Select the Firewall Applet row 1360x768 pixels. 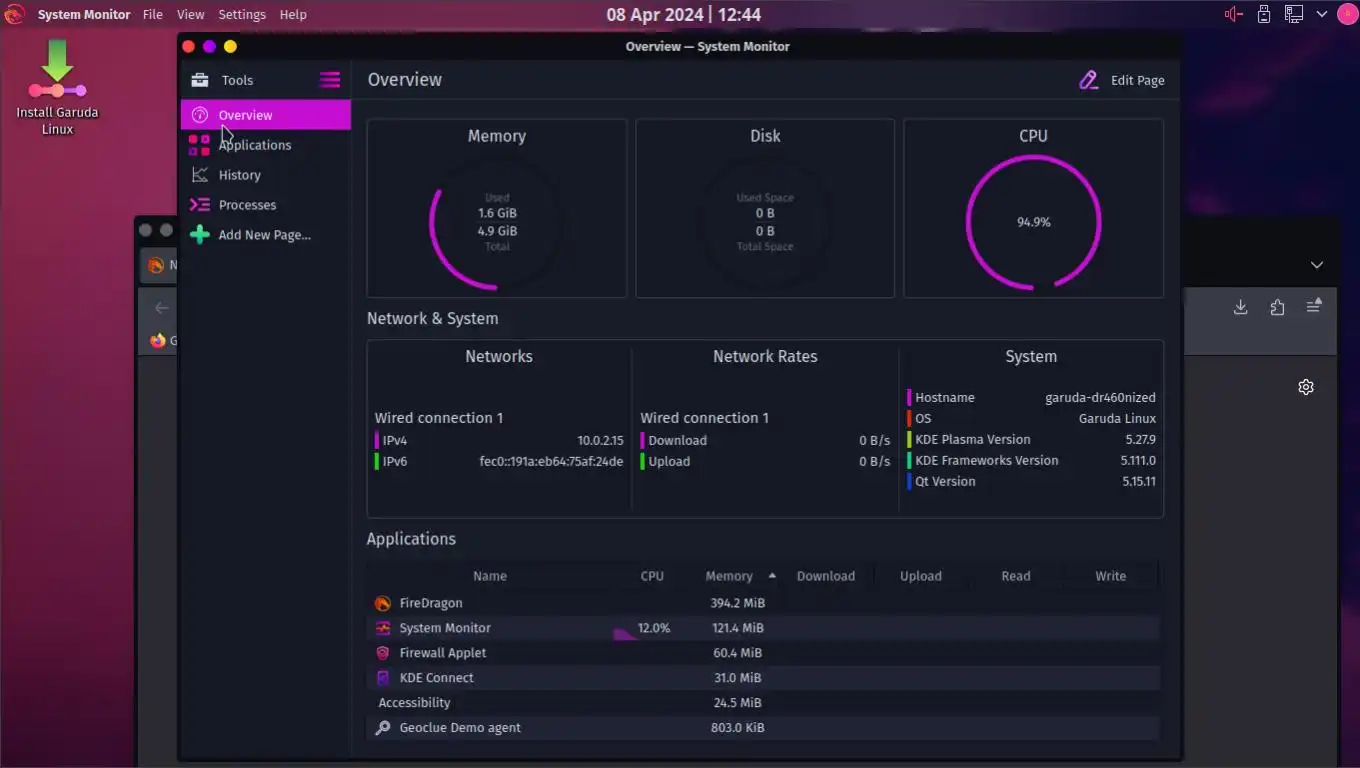[765, 653]
